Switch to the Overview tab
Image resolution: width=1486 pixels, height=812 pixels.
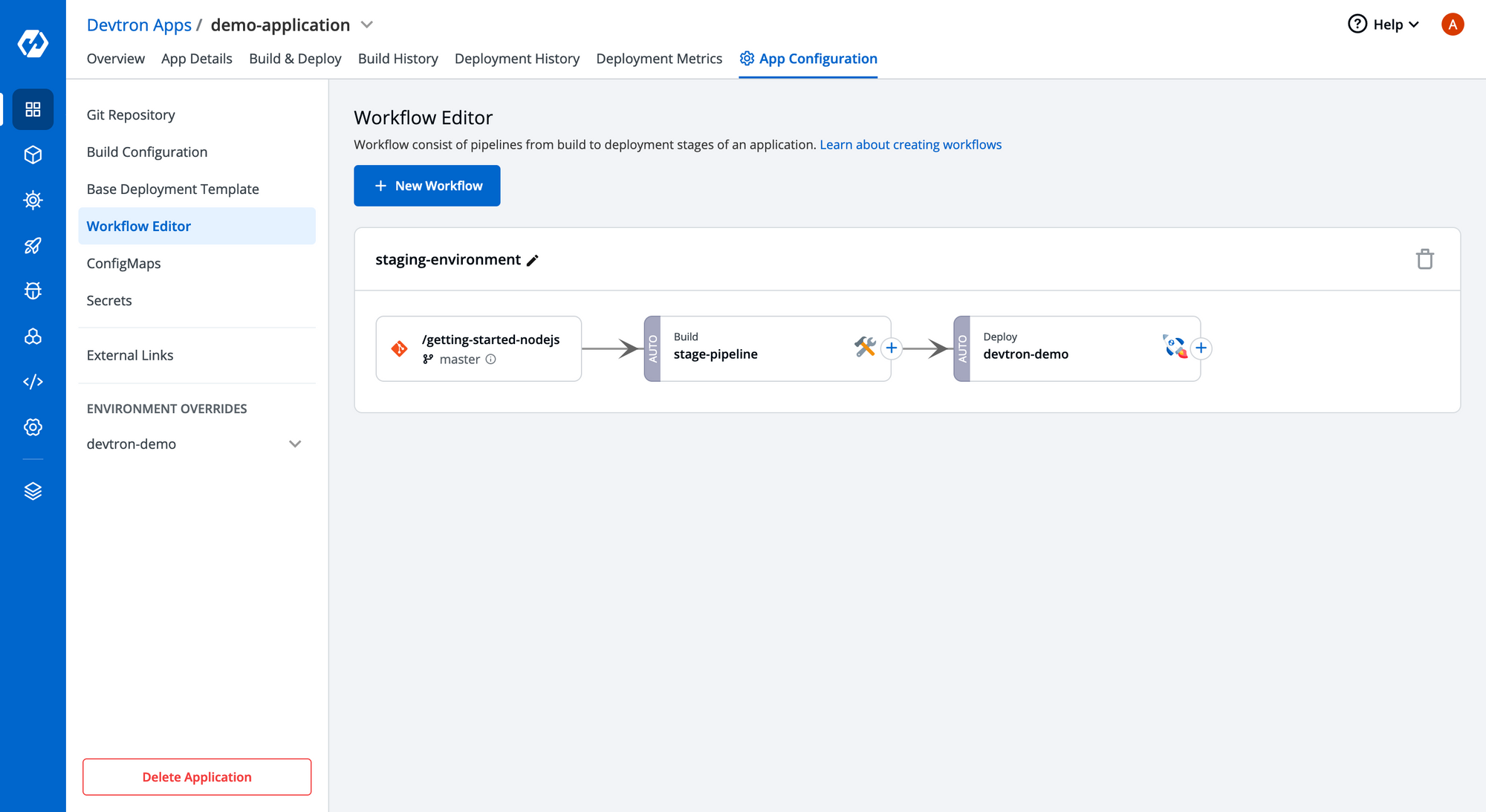[x=115, y=59]
